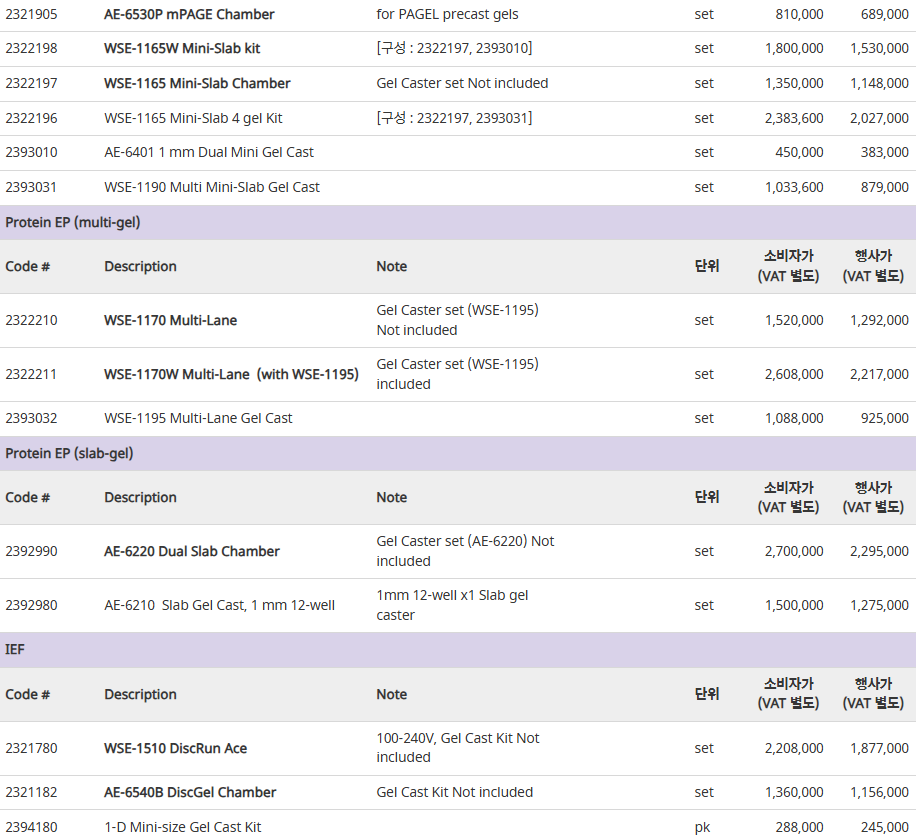918x839 pixels.
Task: Select AE-6220 Dual Slab Chamber
Action: pyautogui.click(x=192, y=552)
